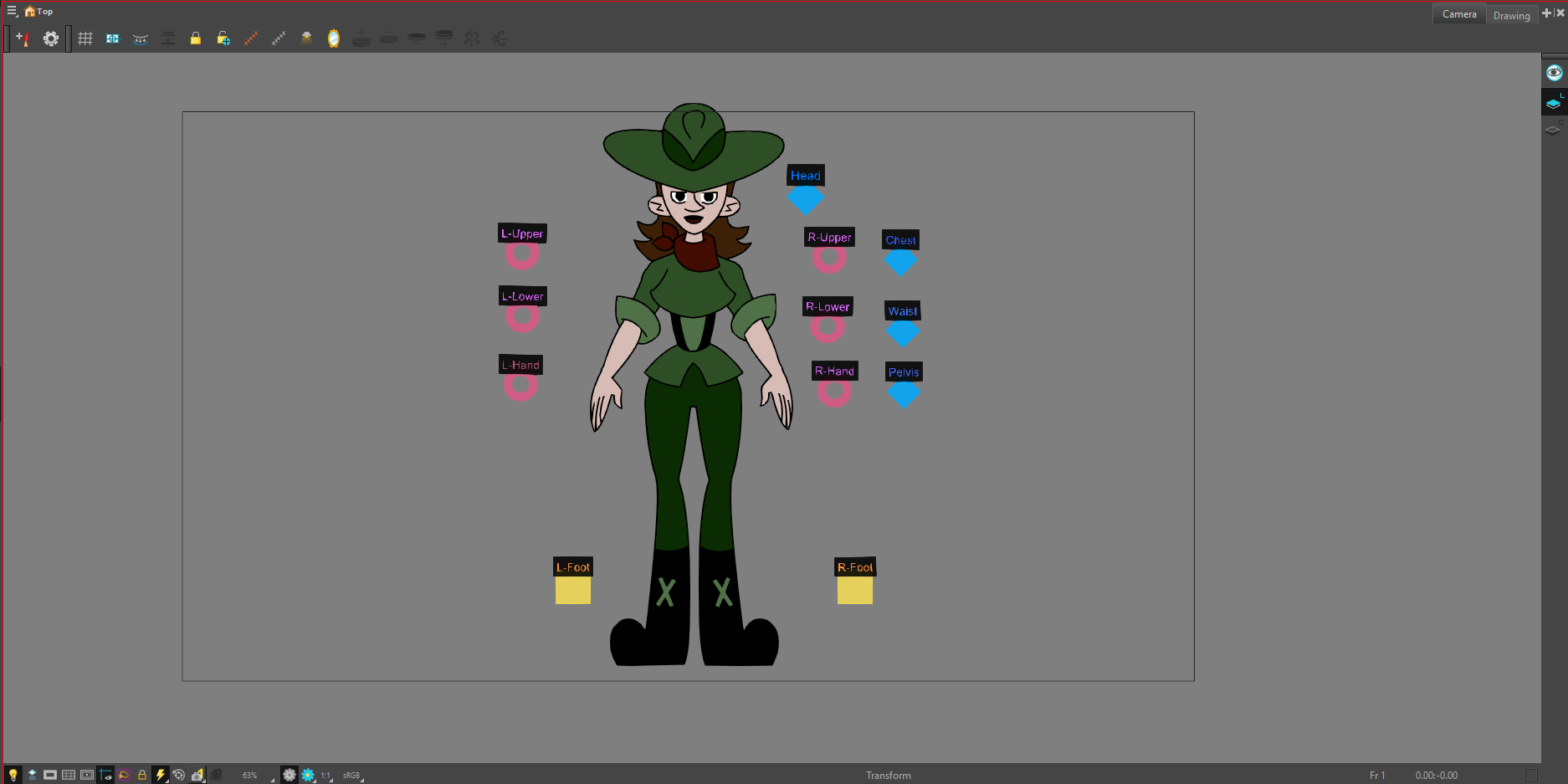The height and width of the screenshot is (784, 1568).
Task: Select the C layer mode icon
Action: [1554, 128]
